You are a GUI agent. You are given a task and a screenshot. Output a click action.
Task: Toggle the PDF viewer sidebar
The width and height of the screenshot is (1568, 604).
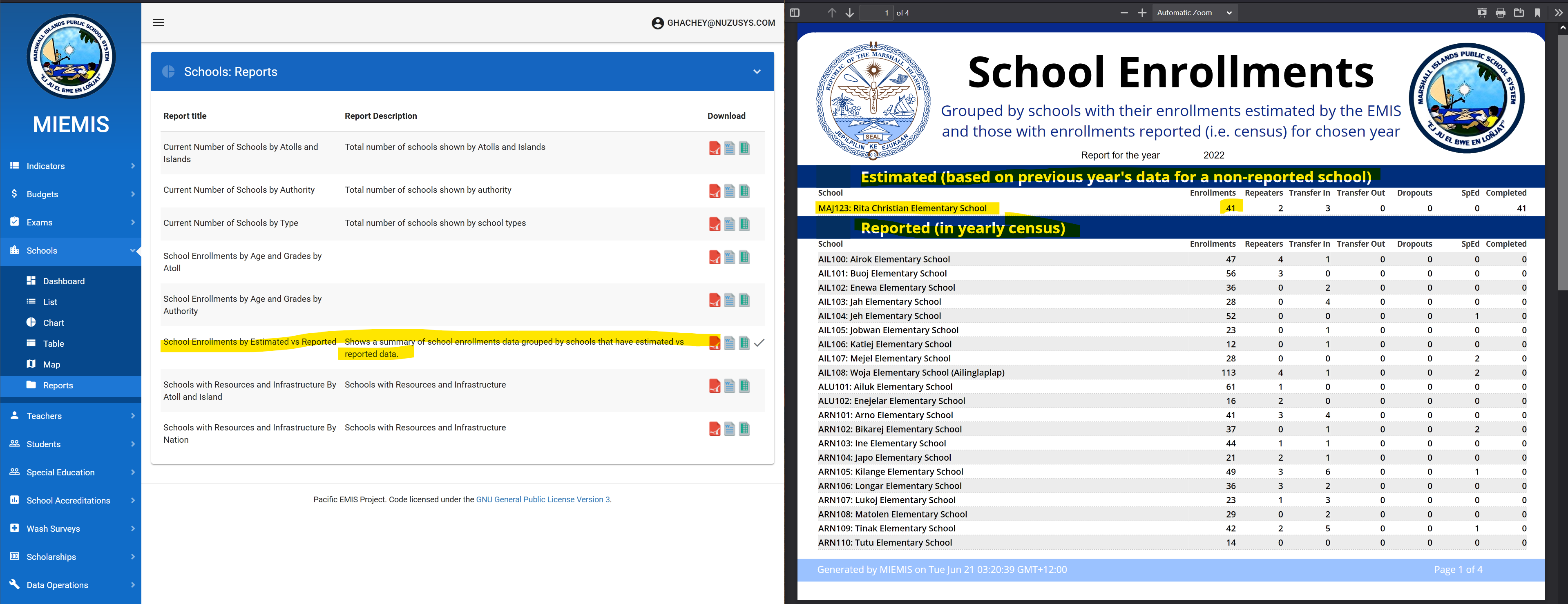click(794, 13)
